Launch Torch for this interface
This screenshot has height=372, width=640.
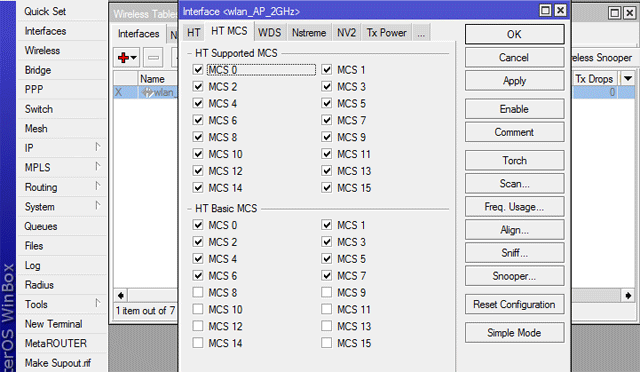click(514, 160)
